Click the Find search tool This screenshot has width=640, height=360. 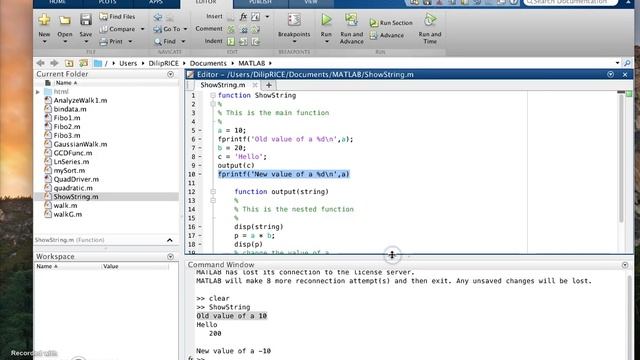click(165, 41)
